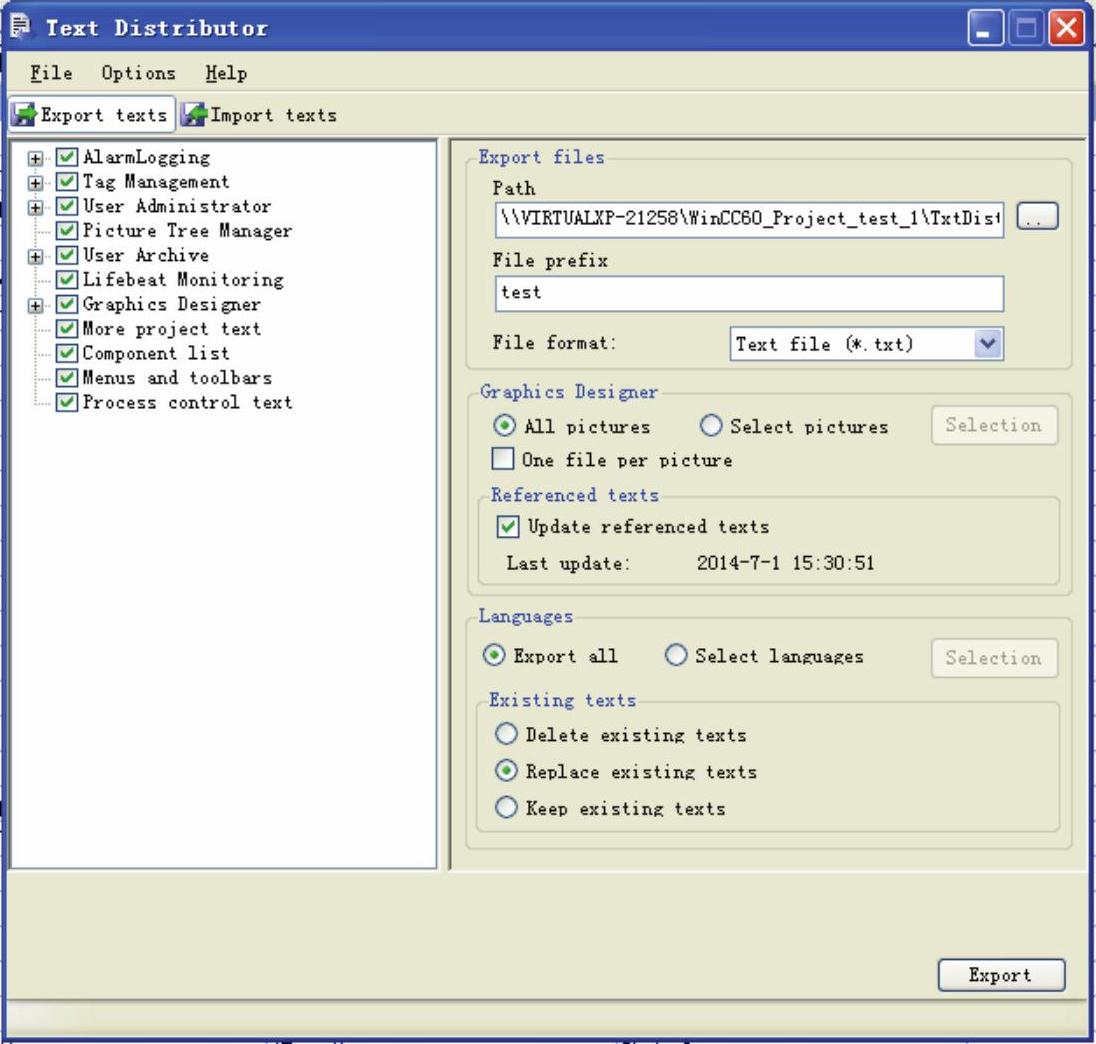Uncheck the Lifebeat Monitoring checkbox
This screenshot has height=1044, width=1096.
click(66, 280)
